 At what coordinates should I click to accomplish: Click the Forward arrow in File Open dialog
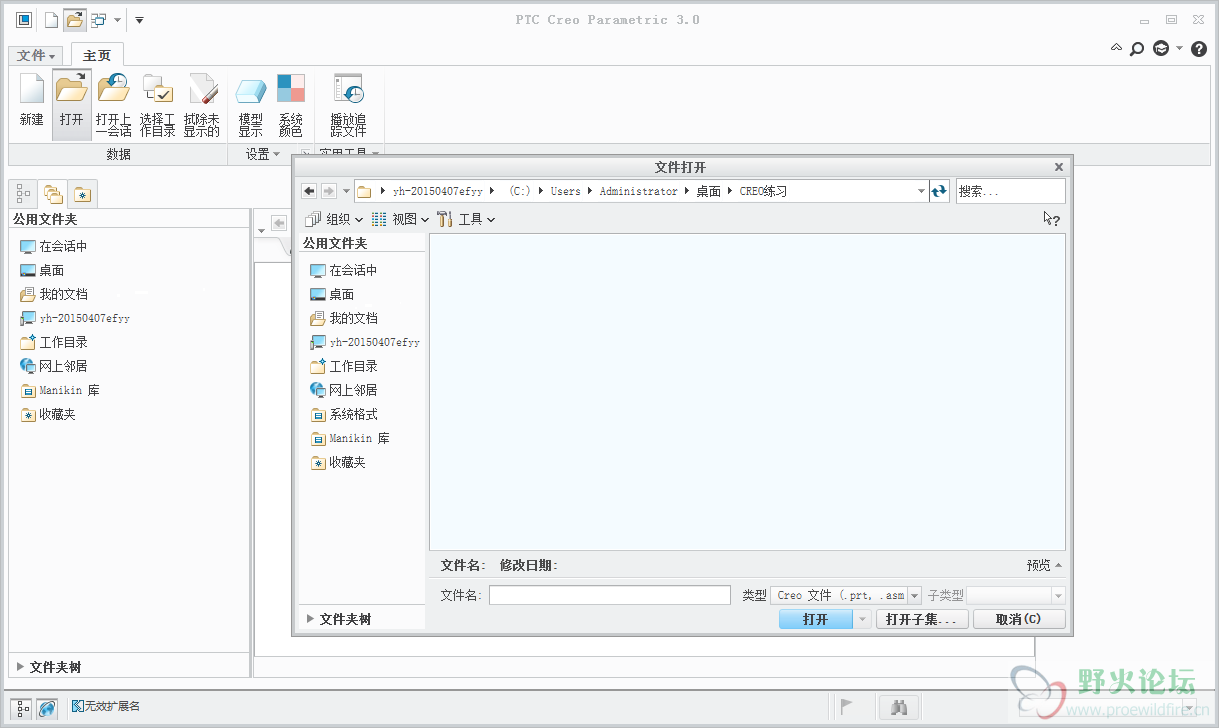coord(329,191)
